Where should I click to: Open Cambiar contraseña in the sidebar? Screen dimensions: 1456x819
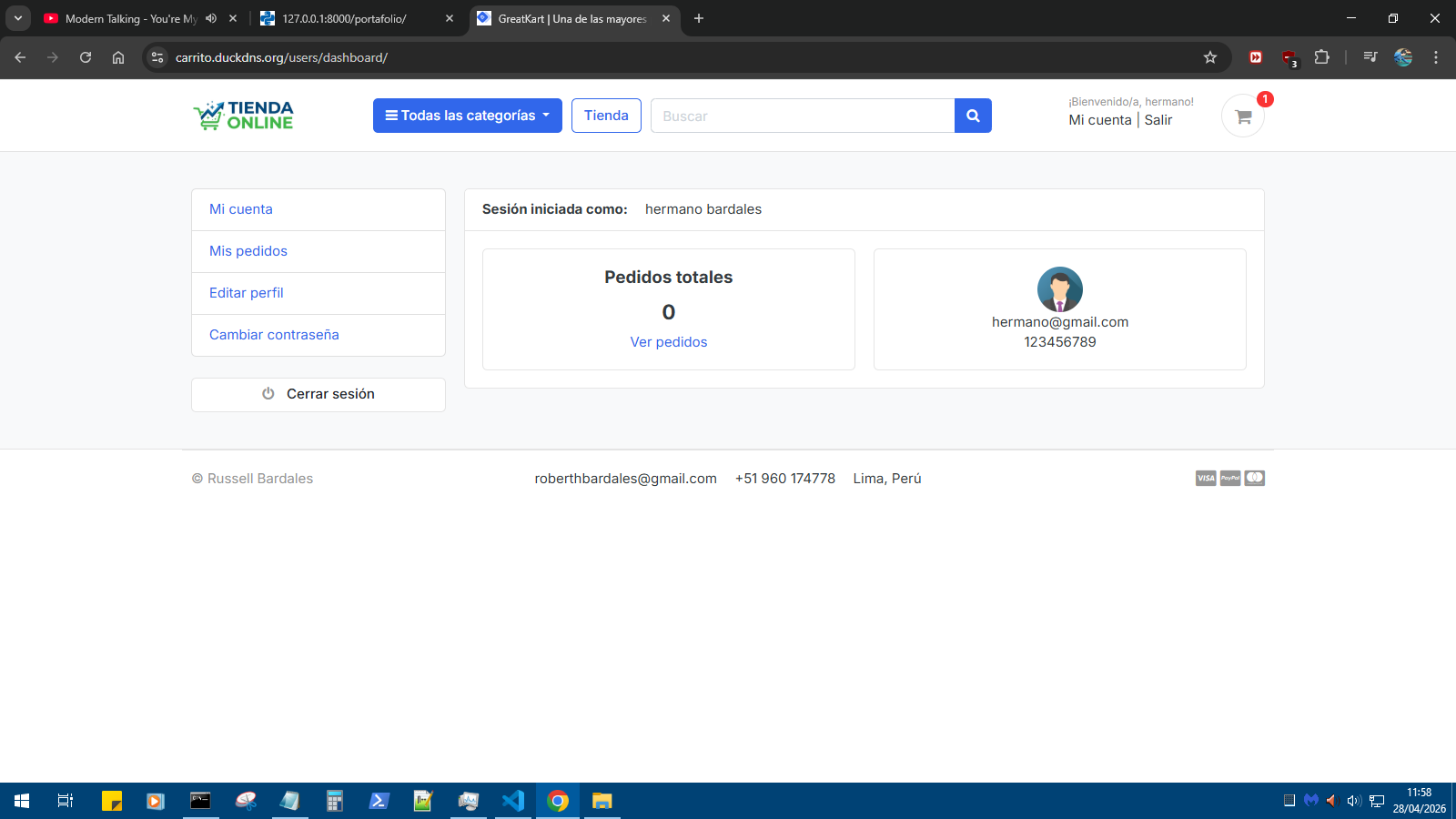[318, 335]
